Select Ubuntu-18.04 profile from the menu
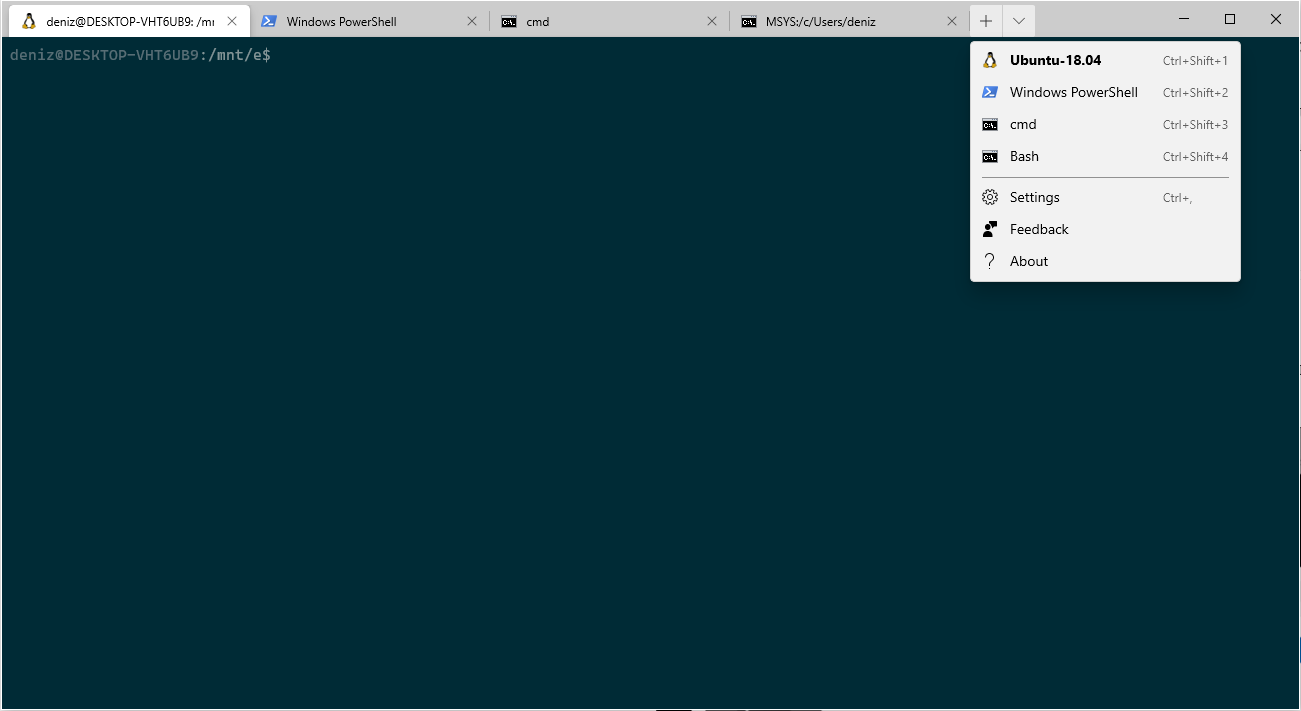 coord(1105,60)
